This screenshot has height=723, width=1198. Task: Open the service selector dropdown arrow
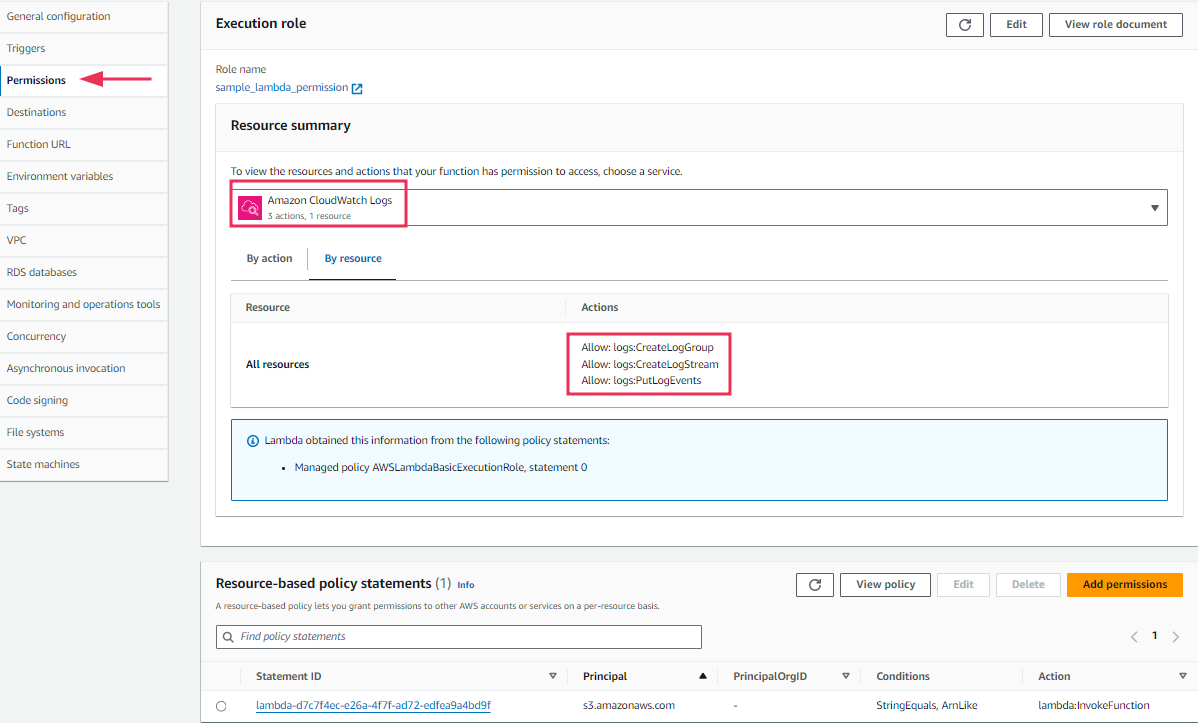tap(1154, 206)
